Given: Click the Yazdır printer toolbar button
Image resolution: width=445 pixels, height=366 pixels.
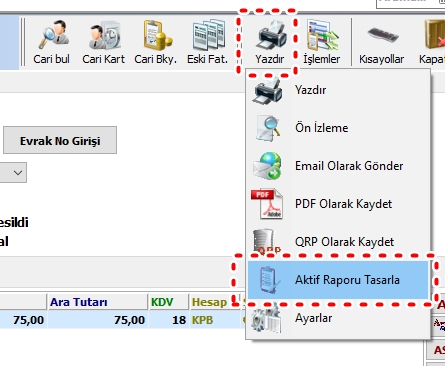Looking at the screenshot, I should click(x=270, y=42).
